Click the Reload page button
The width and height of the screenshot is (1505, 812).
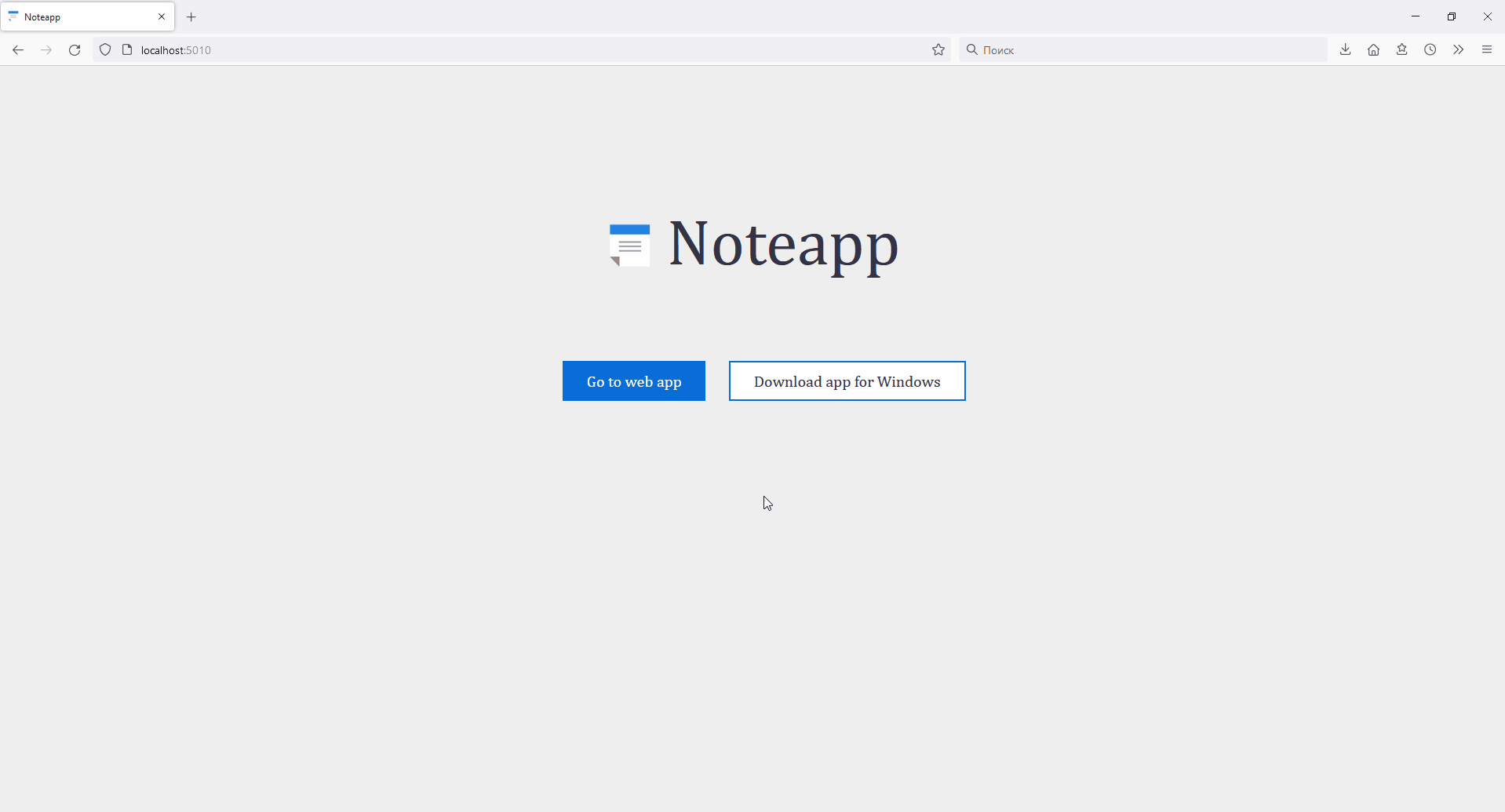pos(74,49)
